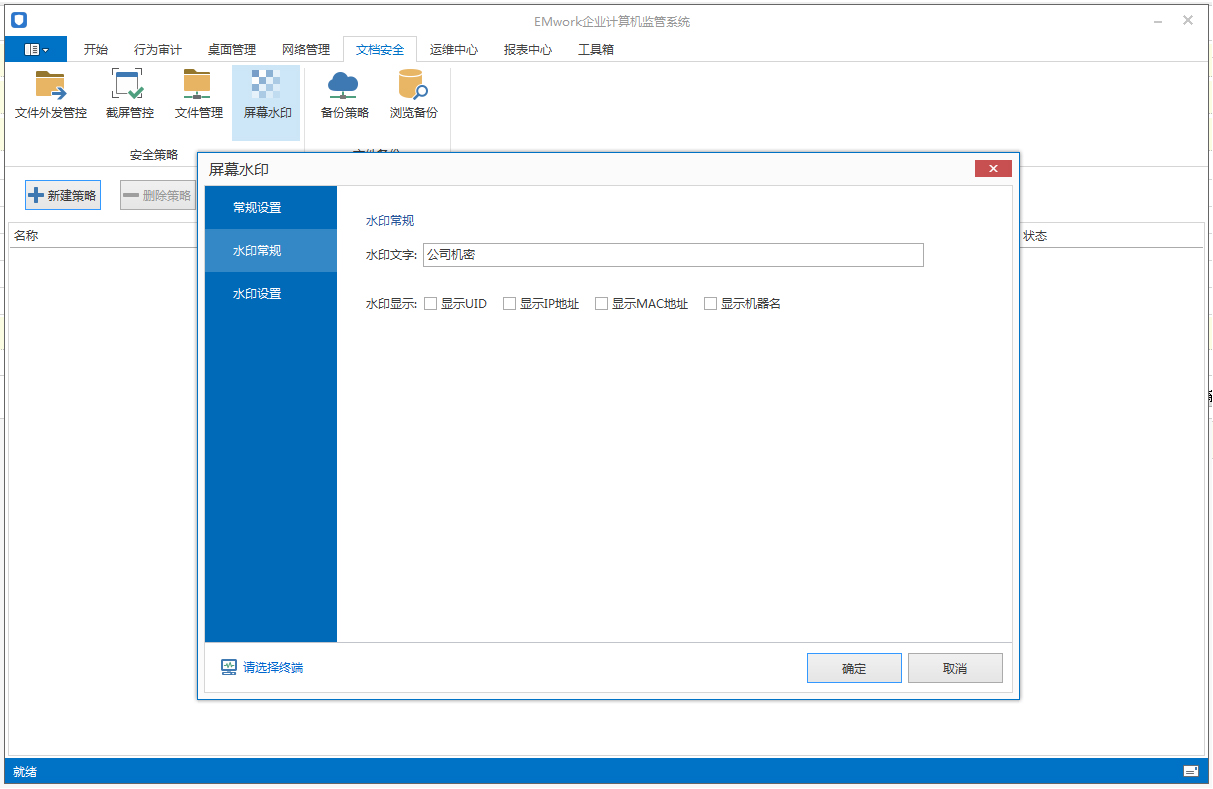Click the status bar icon at bottom right
The height and width of the screenshot is (789, 1213).
point(1190,771)
